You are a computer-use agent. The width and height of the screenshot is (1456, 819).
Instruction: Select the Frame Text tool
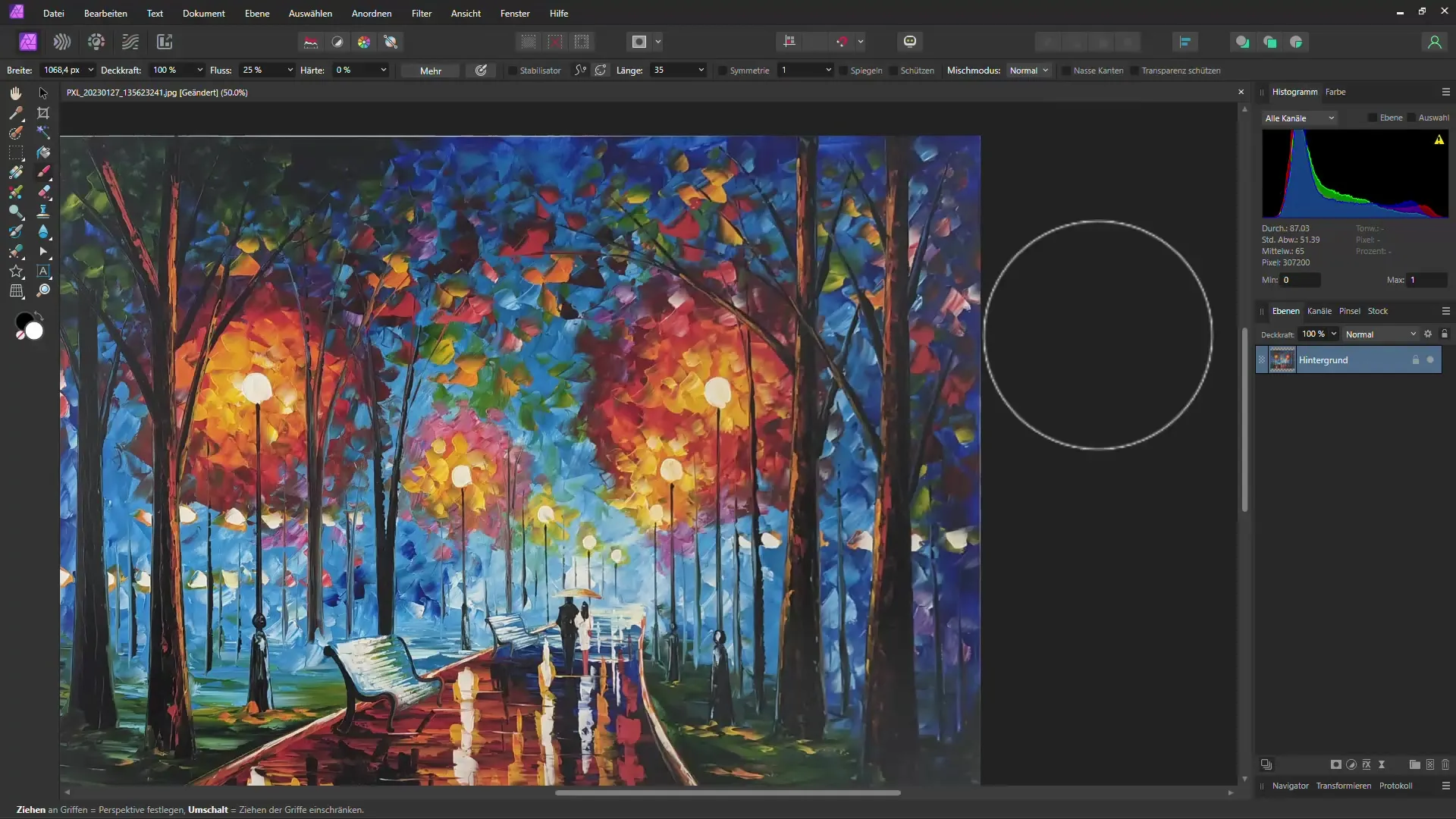tap(43, 271)
